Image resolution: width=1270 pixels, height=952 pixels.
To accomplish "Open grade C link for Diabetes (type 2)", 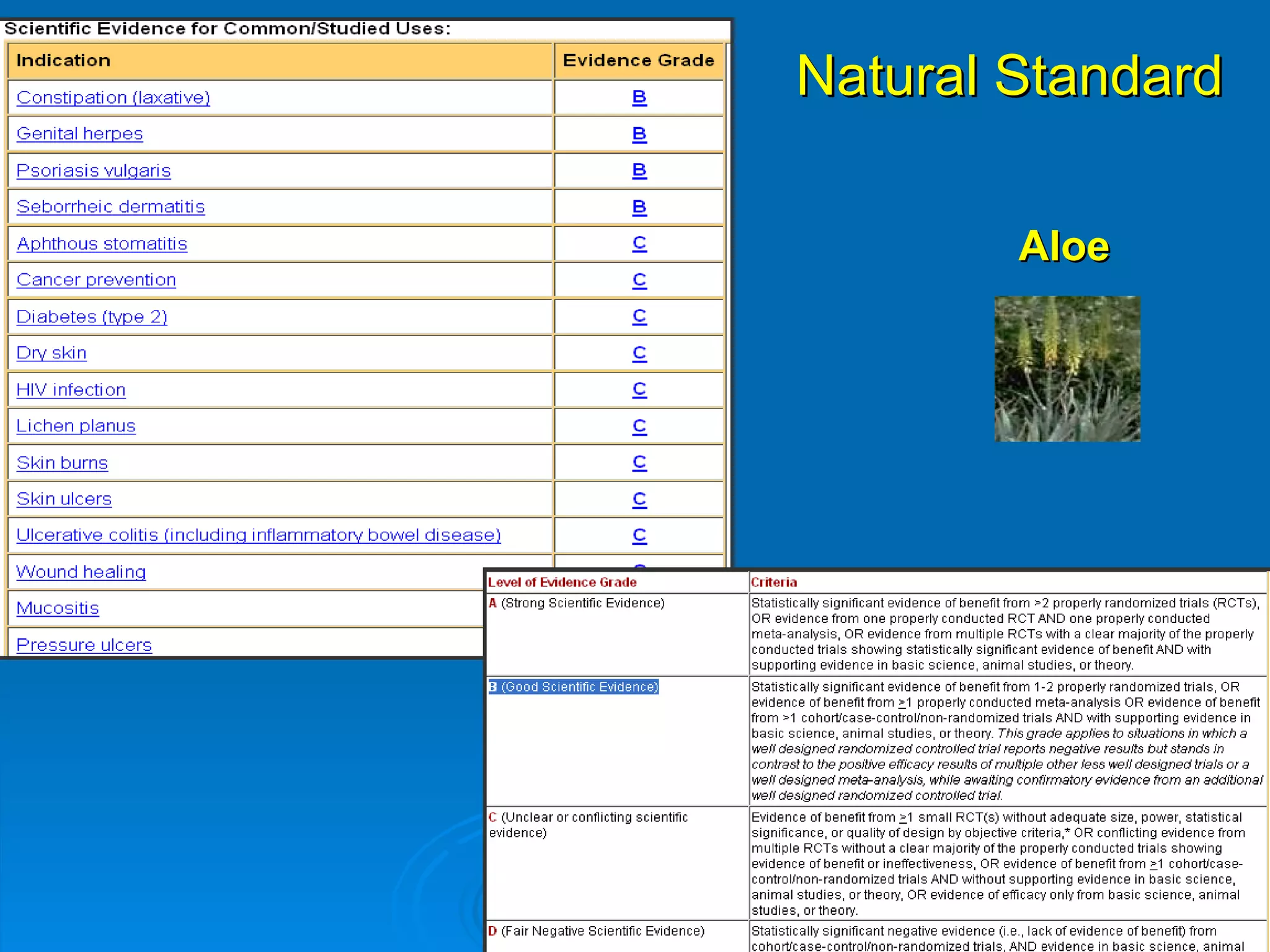I will 639,317.
